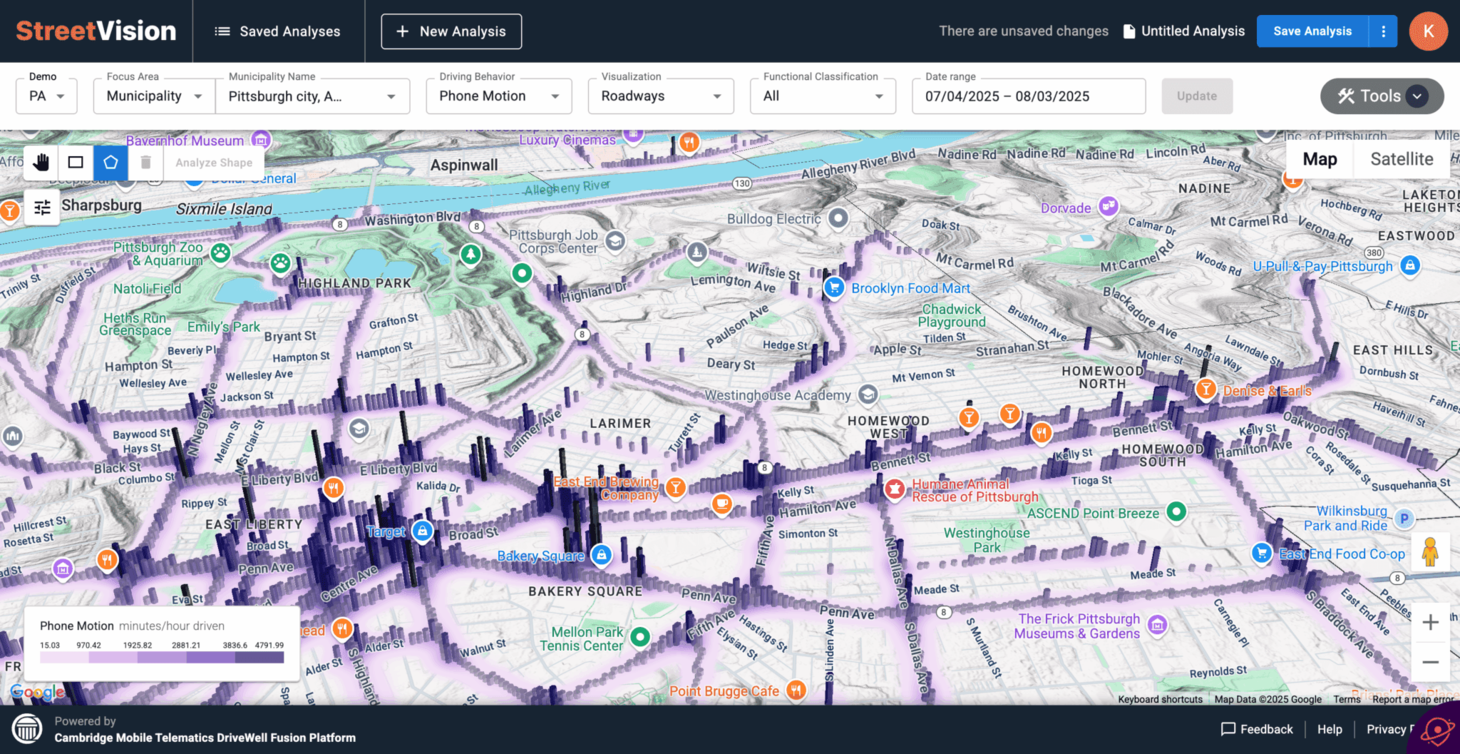This screenshot has height=754, width=1460.
Task: Expand the Functional Classification dropdown
Action: point(823,96)
